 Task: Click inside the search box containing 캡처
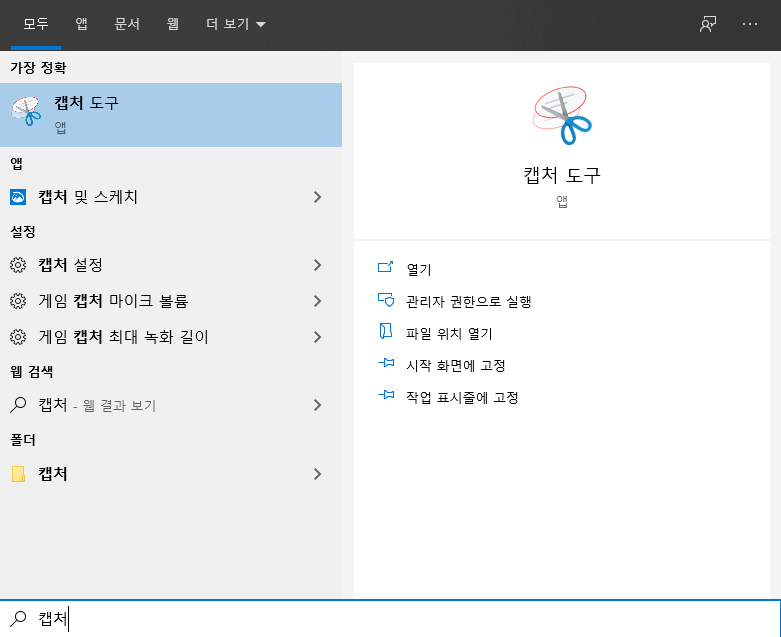[390, 618]
